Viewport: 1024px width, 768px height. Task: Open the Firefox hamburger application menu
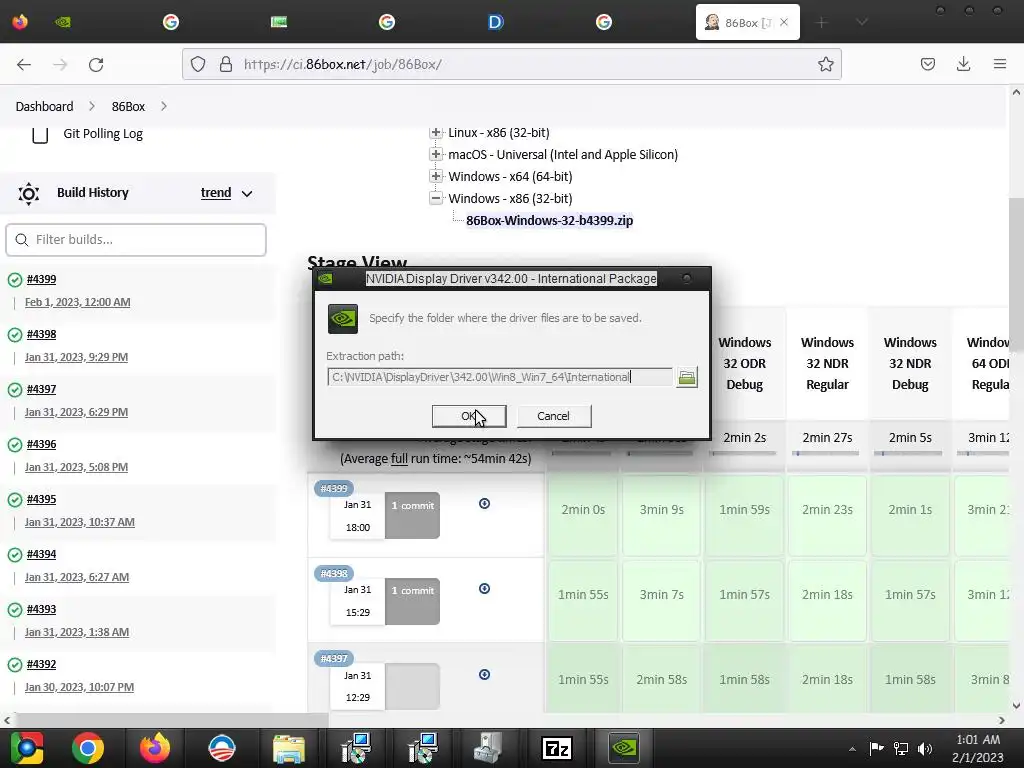click(x=999, y=64)
